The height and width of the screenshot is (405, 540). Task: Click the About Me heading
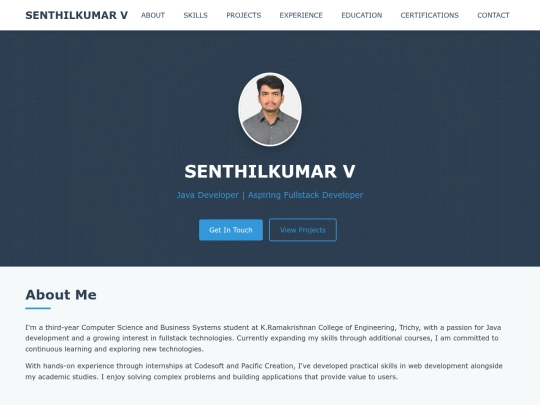tap(61, 294)
